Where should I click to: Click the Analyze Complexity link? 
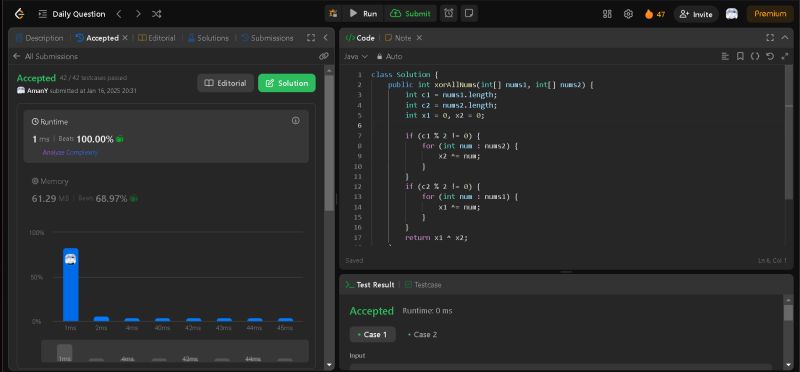(x=70, y=152)
